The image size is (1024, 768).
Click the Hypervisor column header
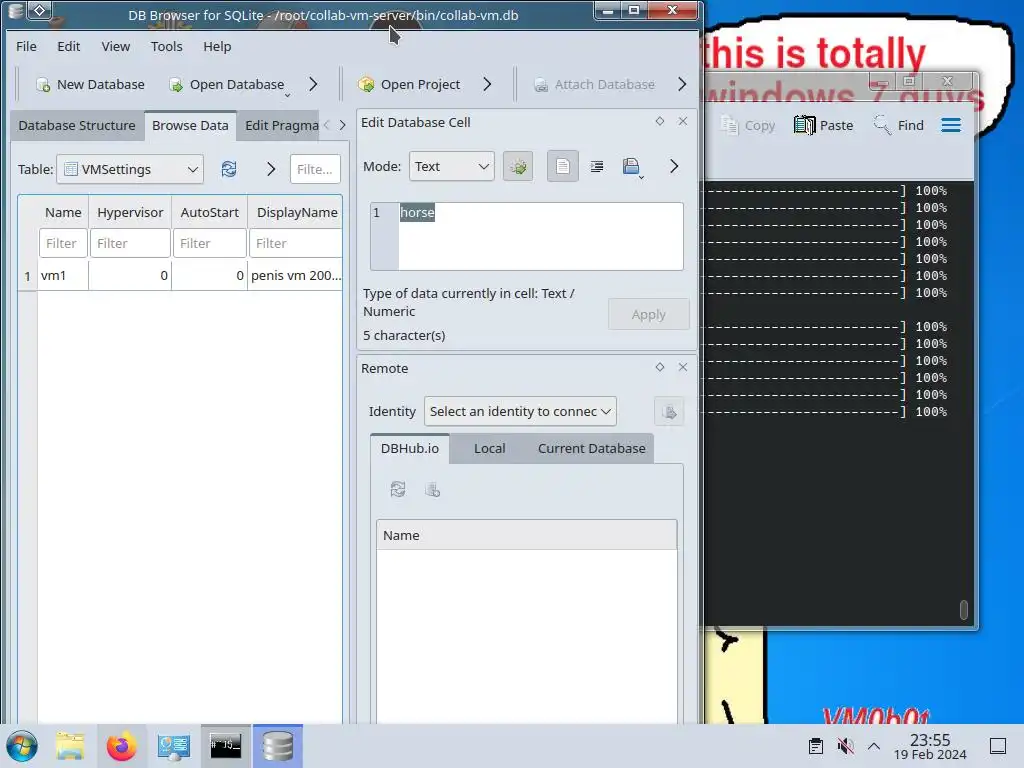(130, 212)
